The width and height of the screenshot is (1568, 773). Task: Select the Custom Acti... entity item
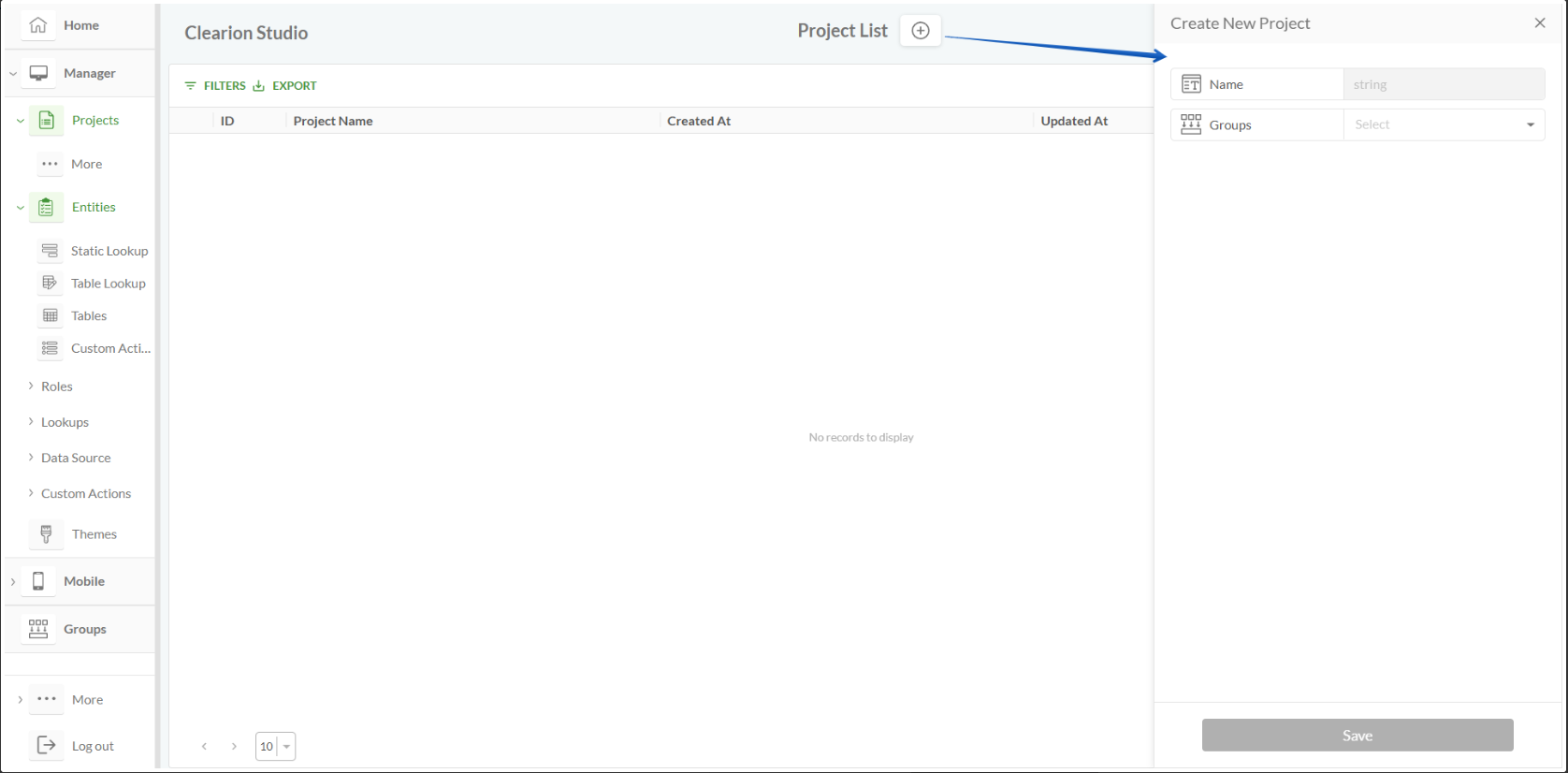click(x=109, y=348)
